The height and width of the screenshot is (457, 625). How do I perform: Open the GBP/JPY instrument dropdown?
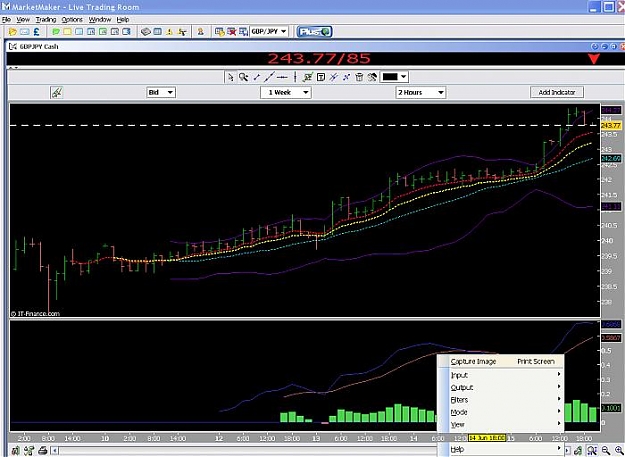[269, 31]
